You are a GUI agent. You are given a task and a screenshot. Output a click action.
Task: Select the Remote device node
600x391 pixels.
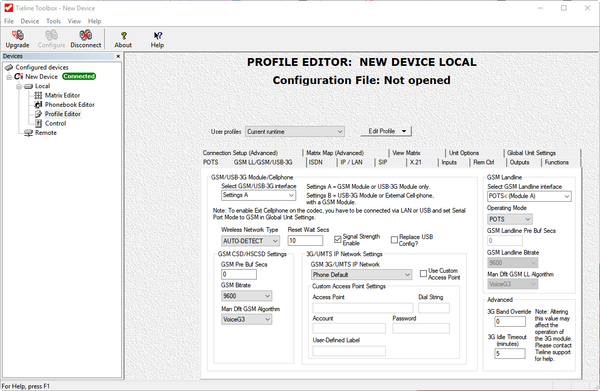[46, 133]
